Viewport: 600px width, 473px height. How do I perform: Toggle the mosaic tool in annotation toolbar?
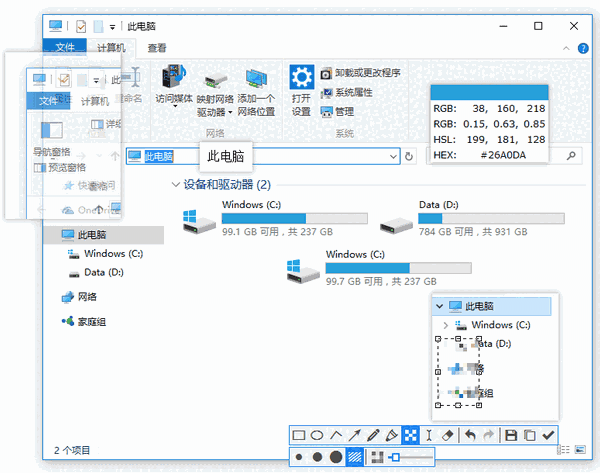[411, 435]
